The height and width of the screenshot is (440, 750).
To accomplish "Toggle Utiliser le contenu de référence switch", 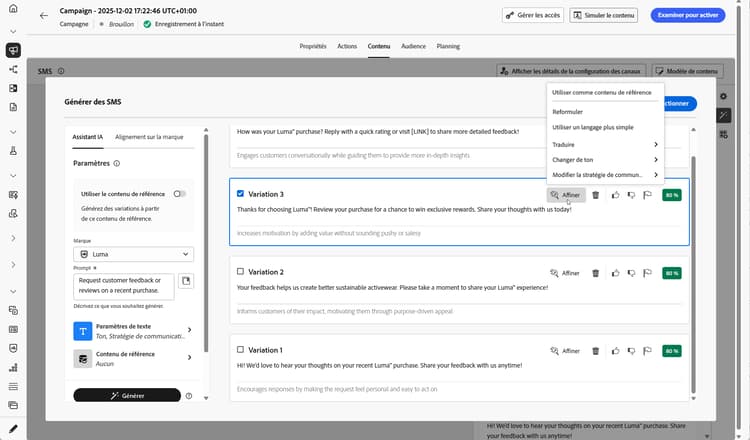I will point(180,194).
